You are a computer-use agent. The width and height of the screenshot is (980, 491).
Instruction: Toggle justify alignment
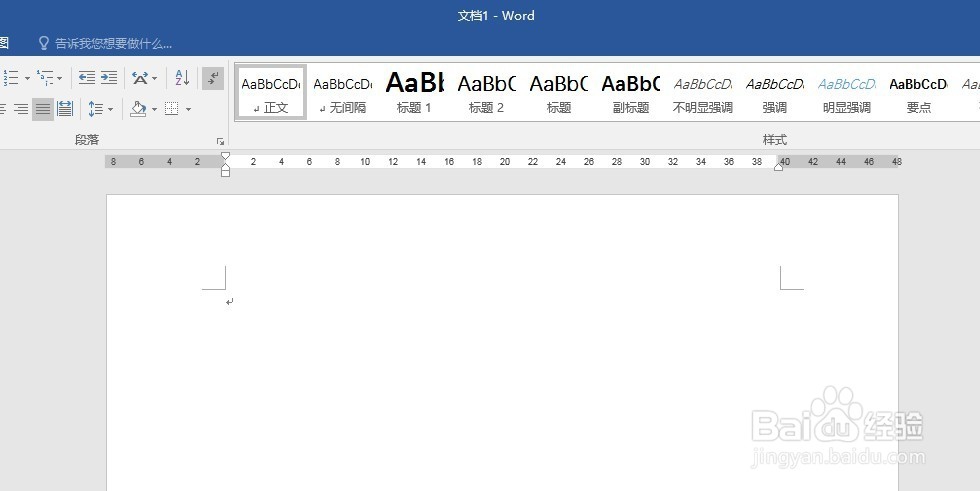pos(42,109)
